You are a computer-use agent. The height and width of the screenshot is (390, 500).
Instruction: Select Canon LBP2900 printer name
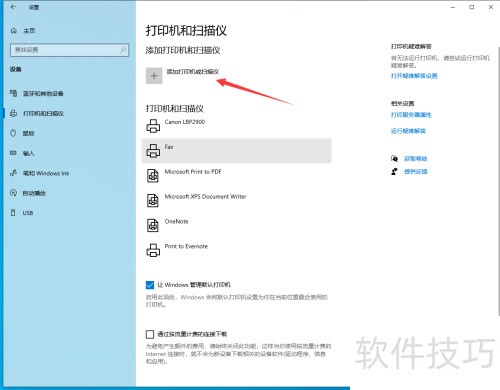[x=185, y=122]
